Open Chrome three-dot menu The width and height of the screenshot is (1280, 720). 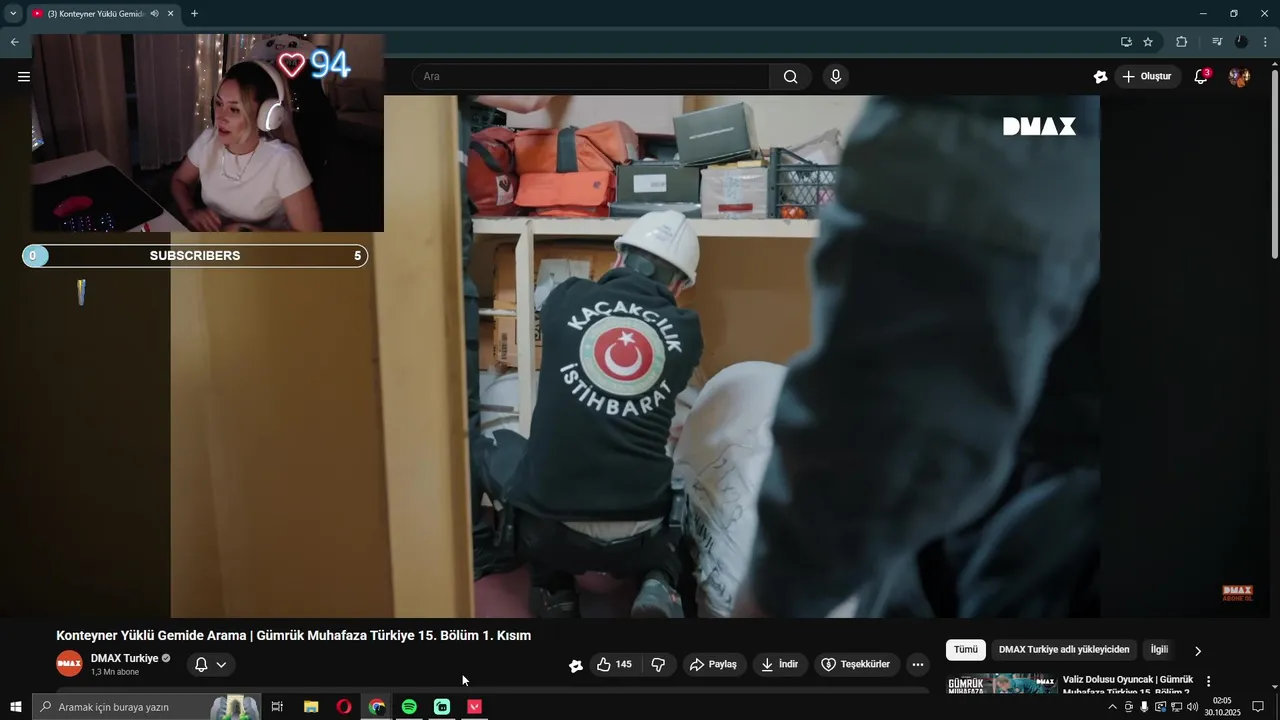[1265, 42]
